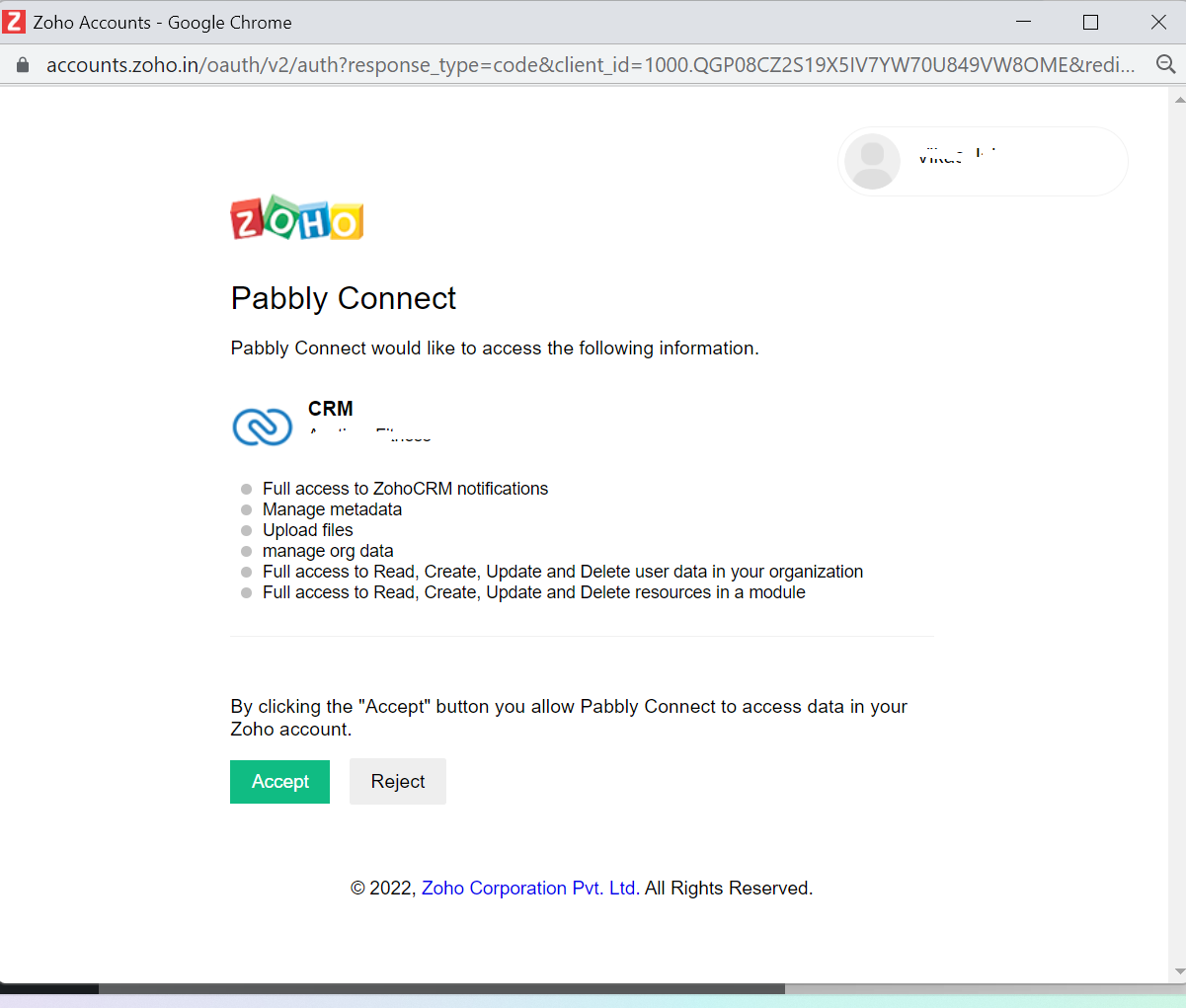Click the green Accept button

279,781
